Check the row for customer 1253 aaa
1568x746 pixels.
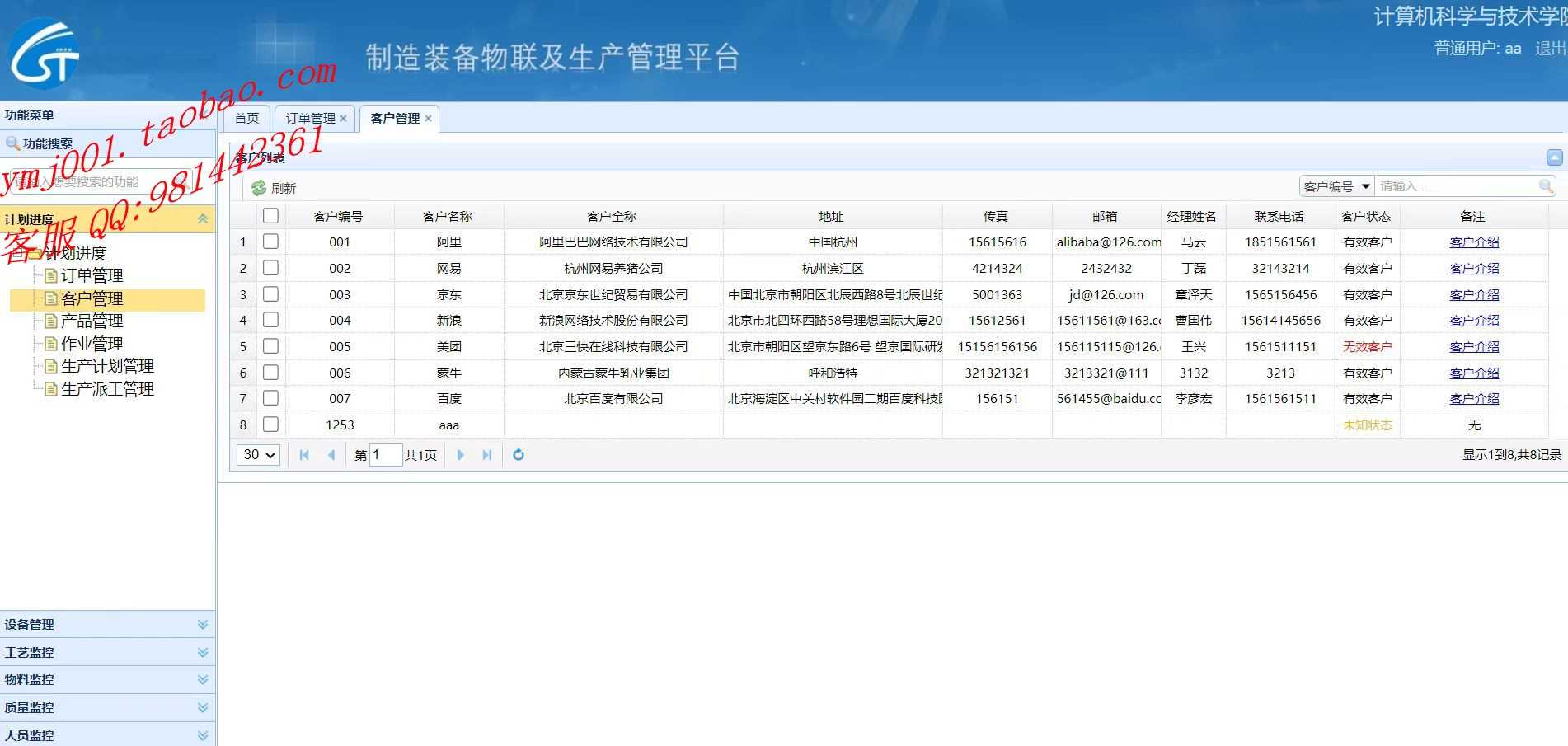pyautogui.click(x=270, y=425)
